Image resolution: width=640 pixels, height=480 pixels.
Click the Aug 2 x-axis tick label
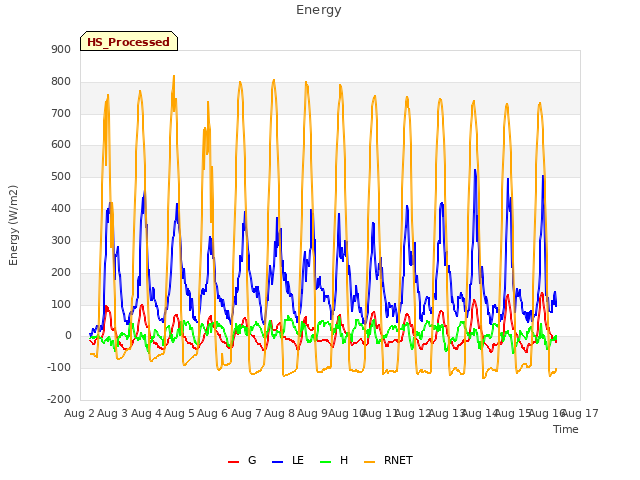[x=79, y=413]
